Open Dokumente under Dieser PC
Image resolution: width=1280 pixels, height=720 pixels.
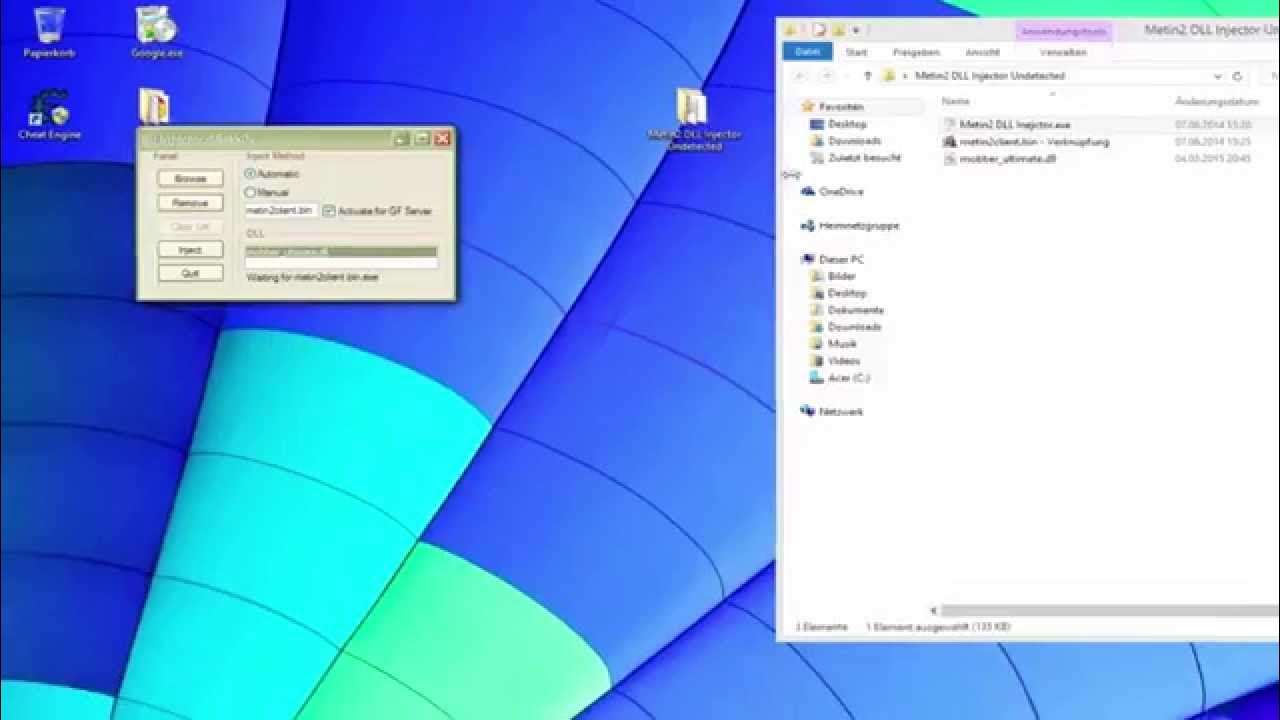[855, 310]
